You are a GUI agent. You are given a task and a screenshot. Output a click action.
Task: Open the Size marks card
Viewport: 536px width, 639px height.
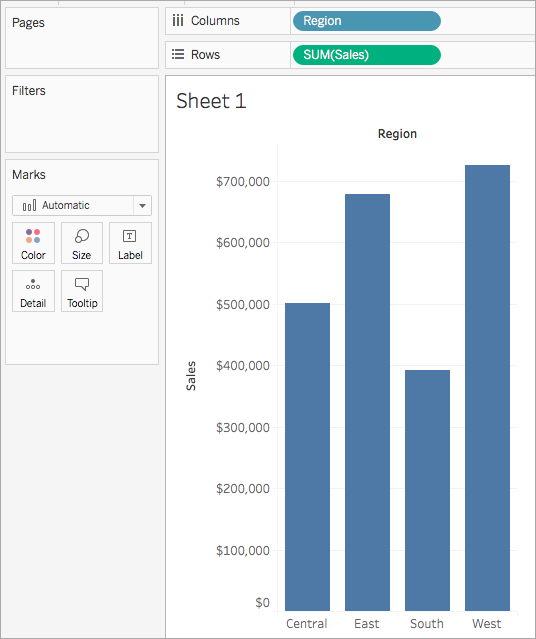click(82, 243)
